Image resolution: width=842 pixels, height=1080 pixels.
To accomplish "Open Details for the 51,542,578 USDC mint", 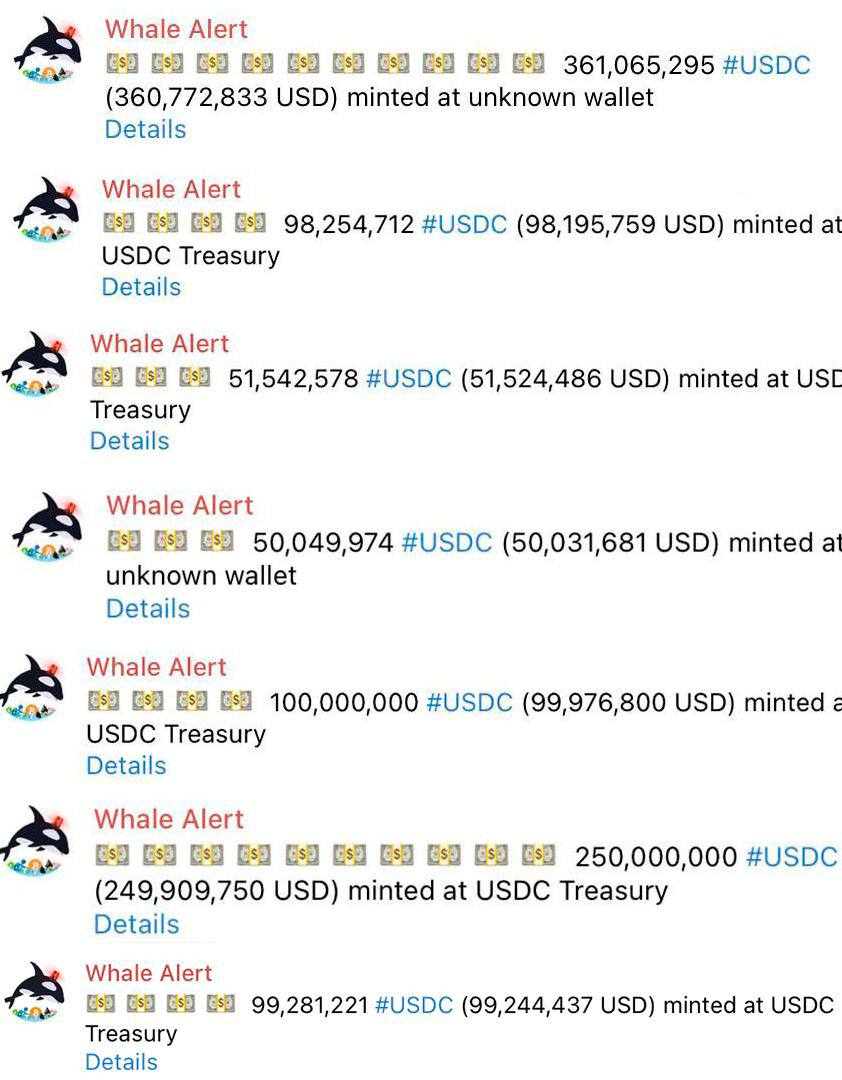I will [130, 441].
